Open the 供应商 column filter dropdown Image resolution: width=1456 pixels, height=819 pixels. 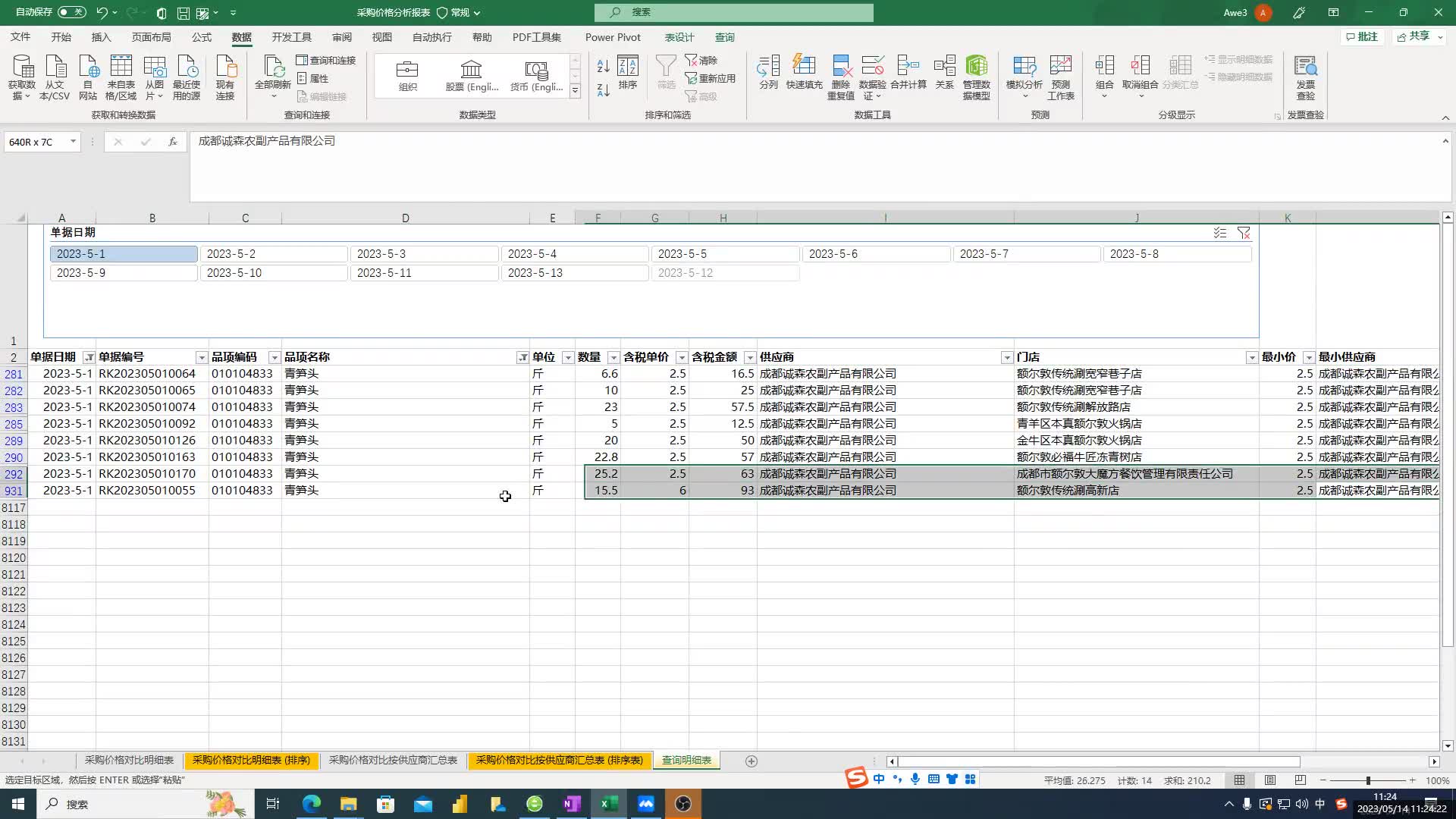[1007, 358]
